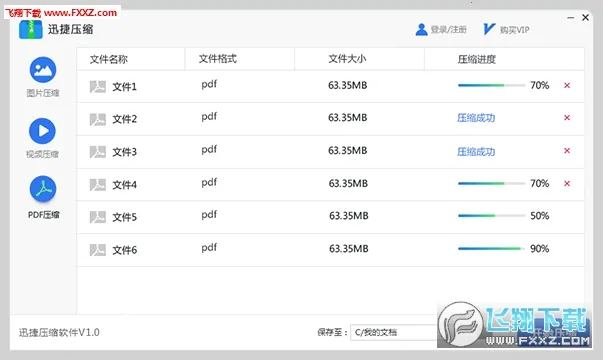This screenshot has height=360, width=603.
Task: Open the 购买VIP link
Action: coord(515,30)
